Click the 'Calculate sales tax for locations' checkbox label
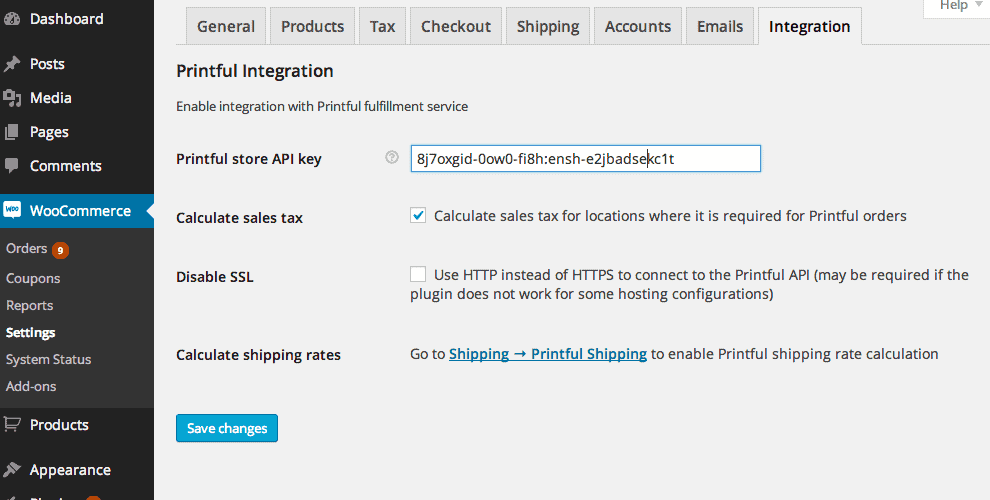Viewport: 990px width, 500px height. (x=670, y=216)
